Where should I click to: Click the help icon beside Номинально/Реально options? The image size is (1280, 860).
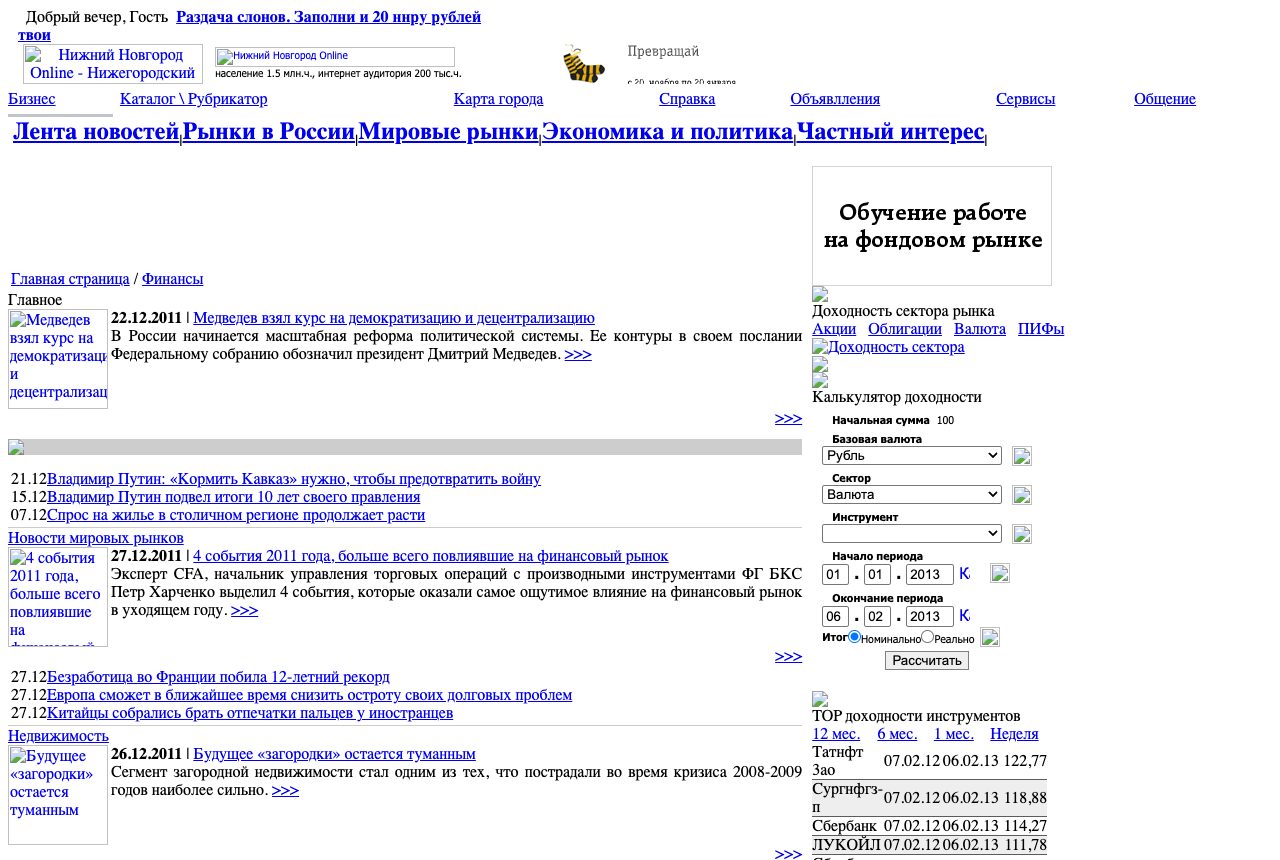pos(989,637)
